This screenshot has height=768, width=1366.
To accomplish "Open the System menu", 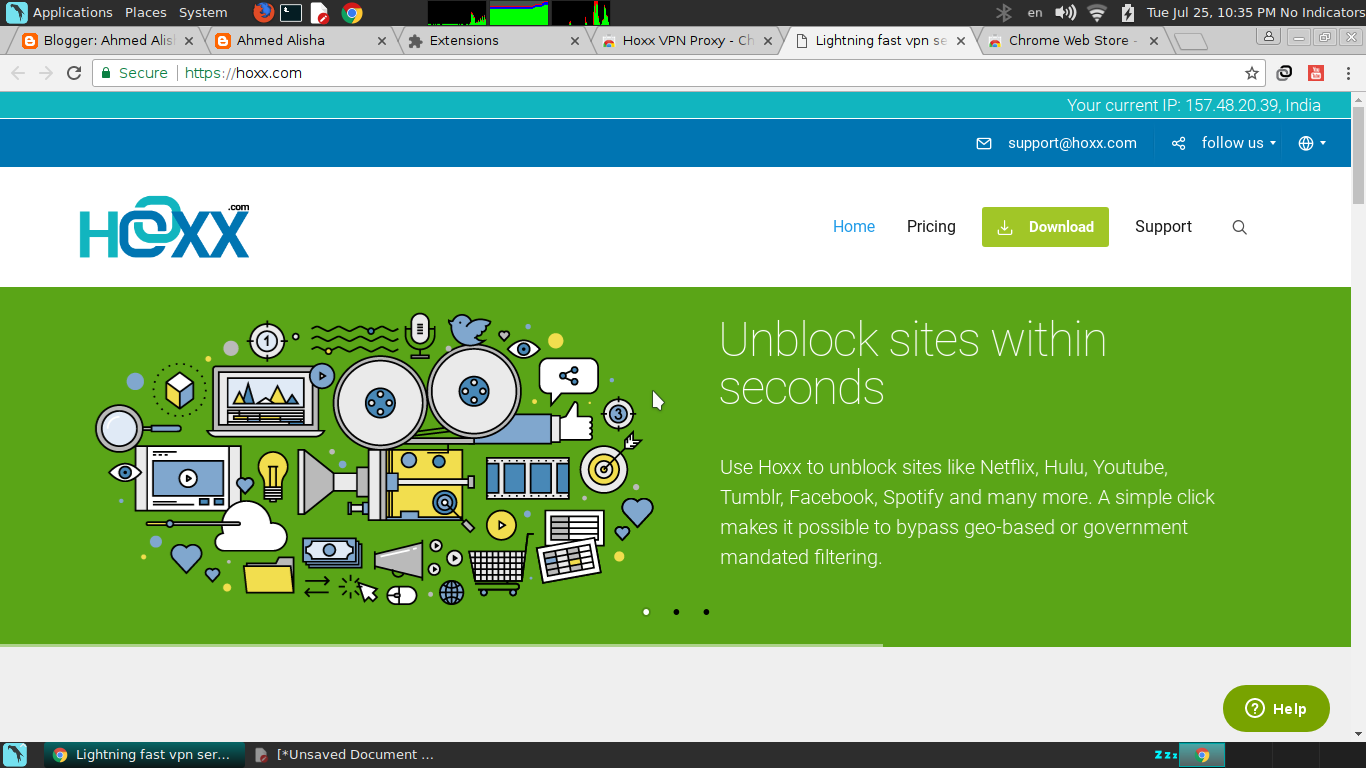I will tap(203, 12).
